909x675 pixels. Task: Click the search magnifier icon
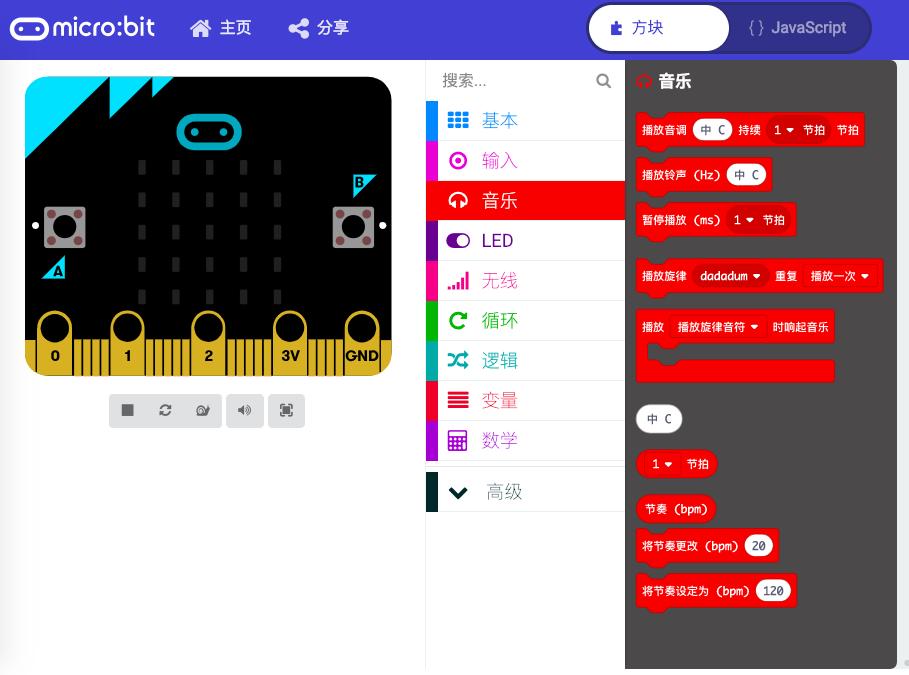(x=603, y=81)
